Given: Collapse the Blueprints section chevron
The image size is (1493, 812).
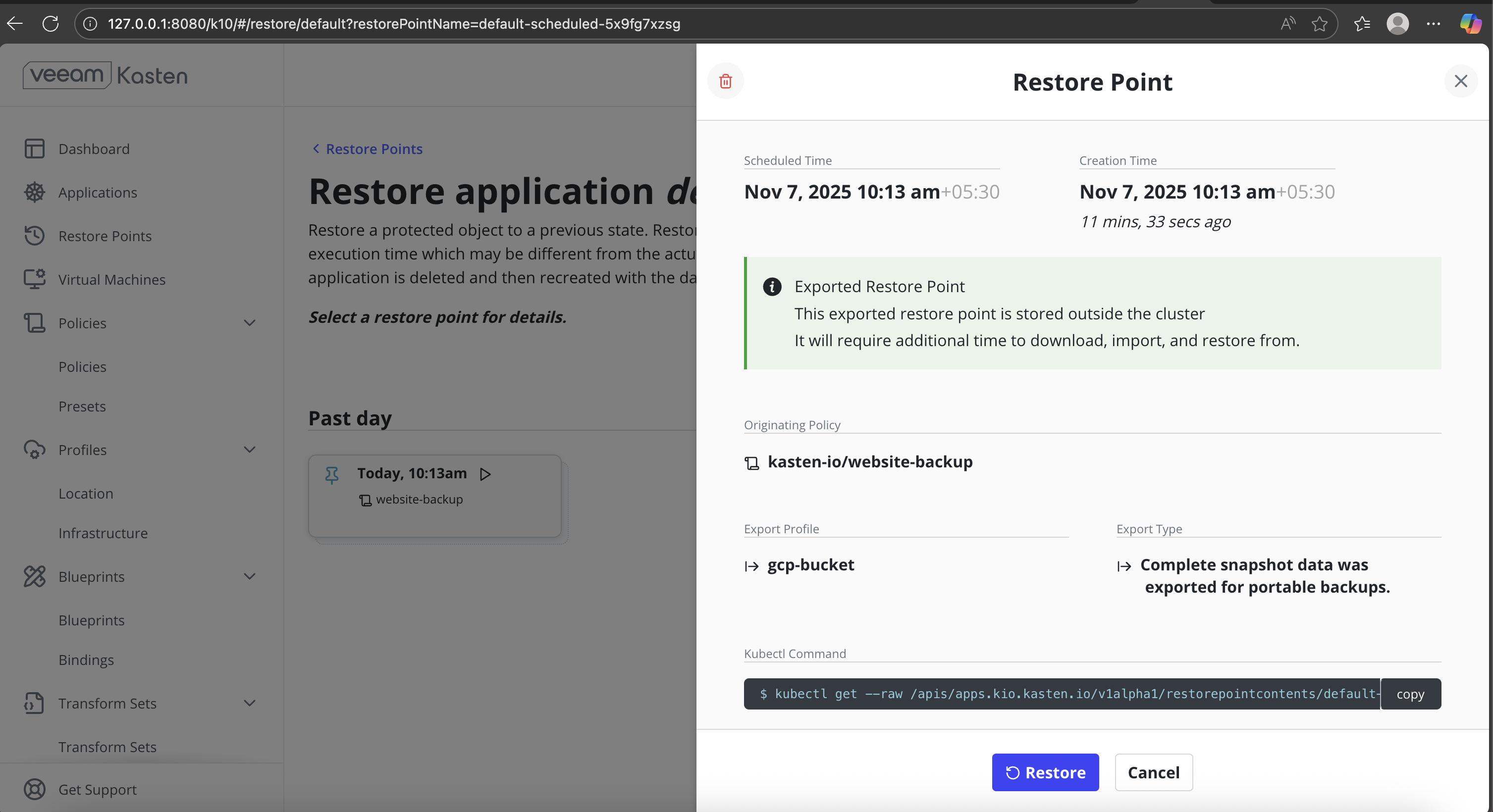Looking at the screenshot, I should 249,576.
